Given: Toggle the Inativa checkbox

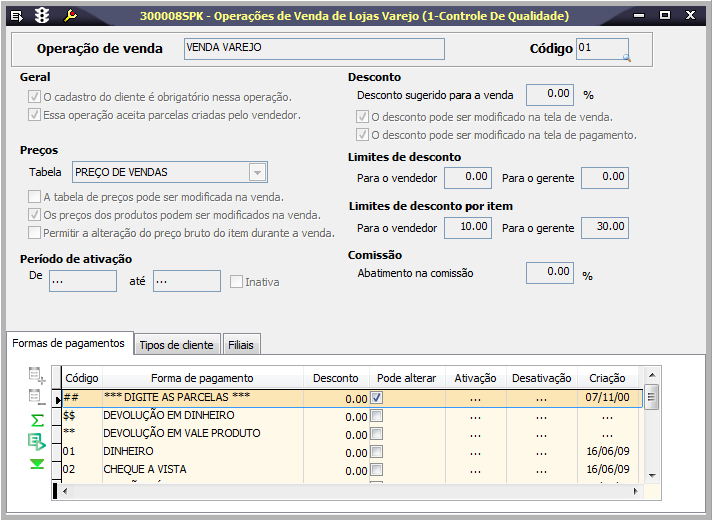Looking at the screenshot, I should coord(236,282).
